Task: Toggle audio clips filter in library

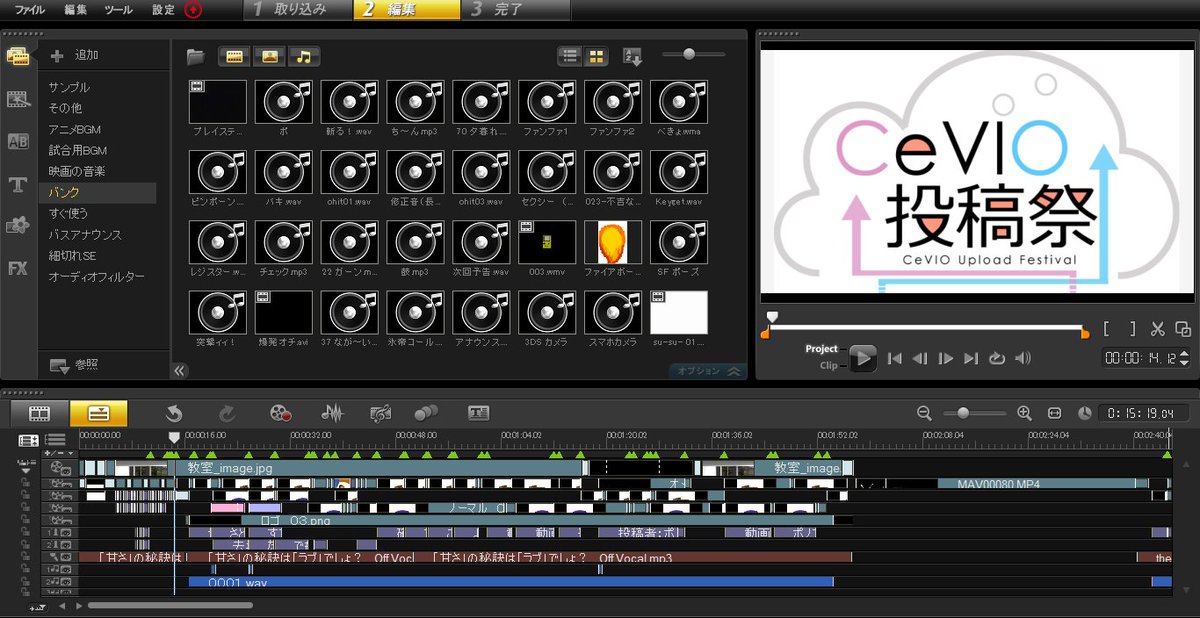Action: (x=304, y=56)
